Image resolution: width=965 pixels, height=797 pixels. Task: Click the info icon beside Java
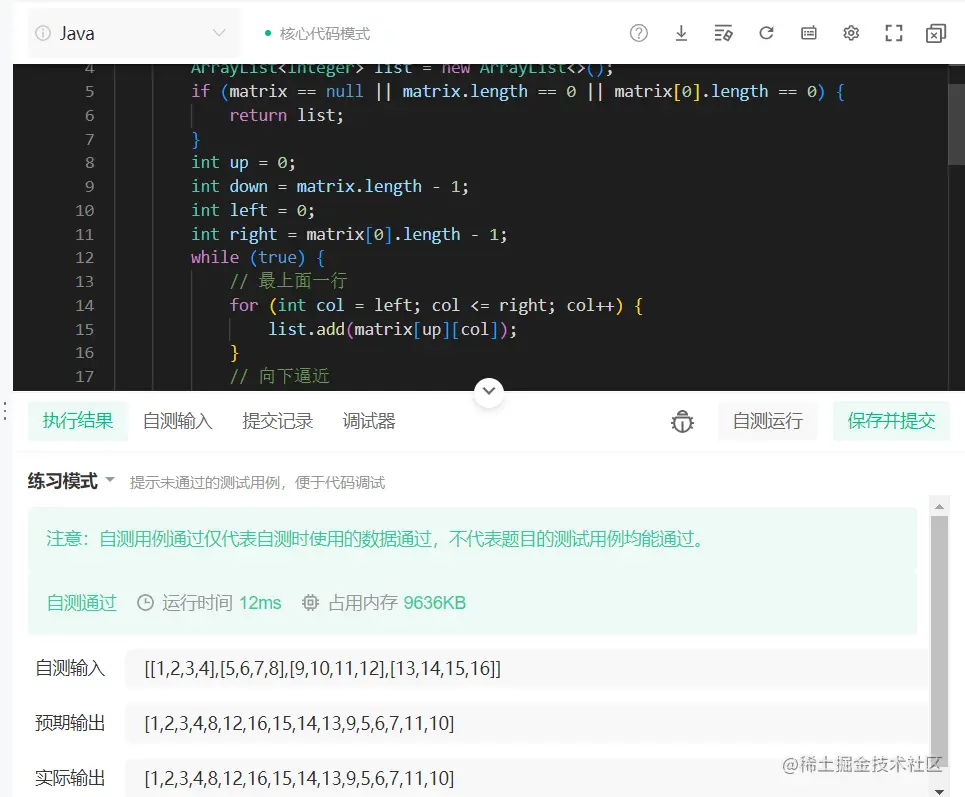tap(43, 33)
